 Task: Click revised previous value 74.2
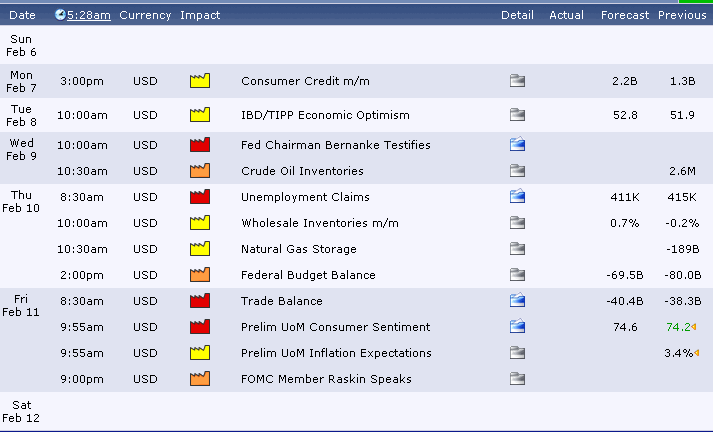pyautogui.click(x=678, y=327)
